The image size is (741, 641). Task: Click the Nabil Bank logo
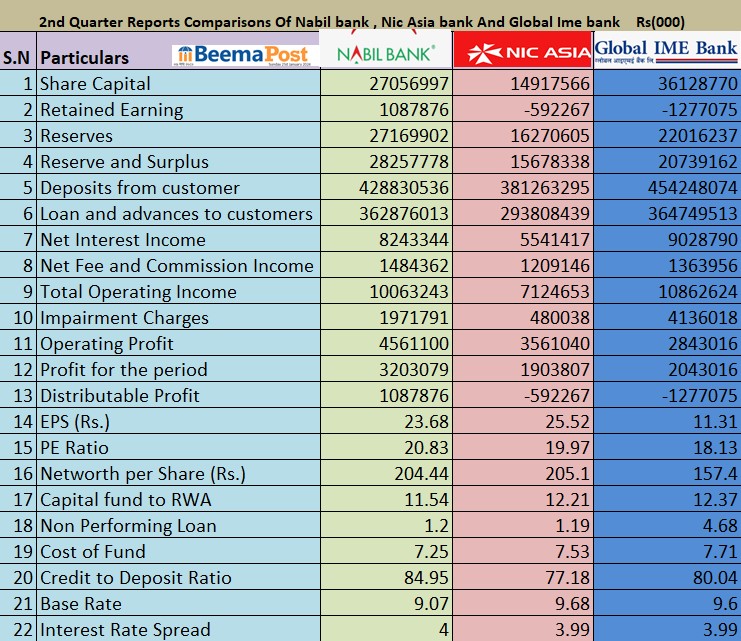(385, 52)
